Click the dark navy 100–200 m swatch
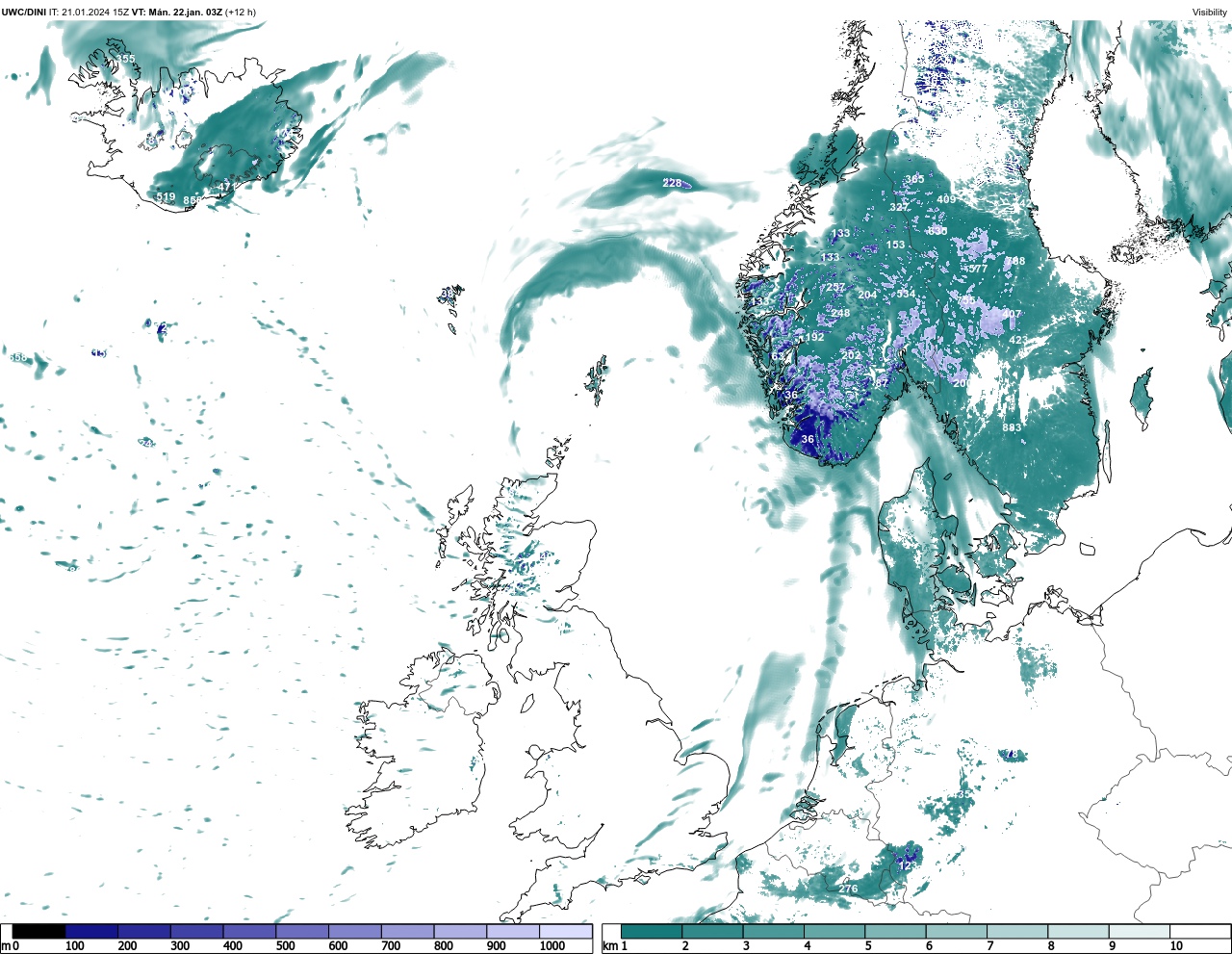This screenshot has width=1232, height=954. 92,932
